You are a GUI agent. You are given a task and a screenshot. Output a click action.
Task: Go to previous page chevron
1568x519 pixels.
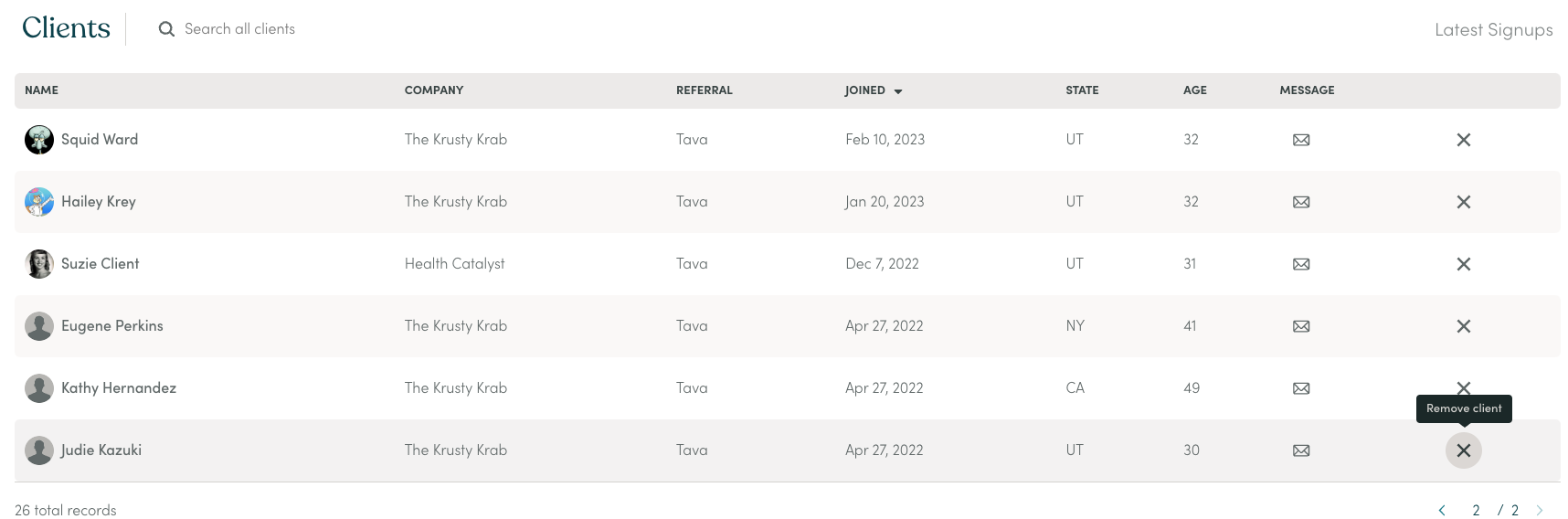(1442, 511)
